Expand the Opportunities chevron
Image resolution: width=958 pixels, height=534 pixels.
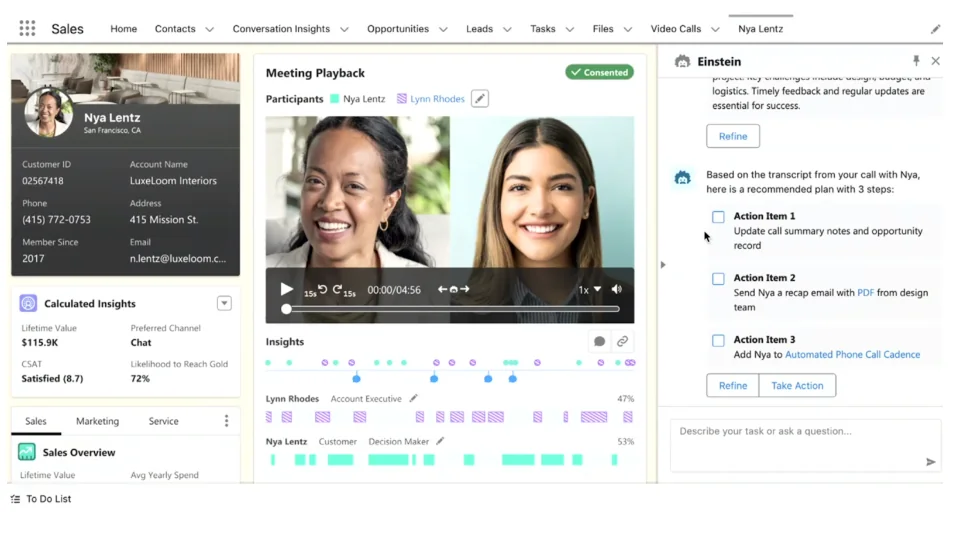coord(443,29)
